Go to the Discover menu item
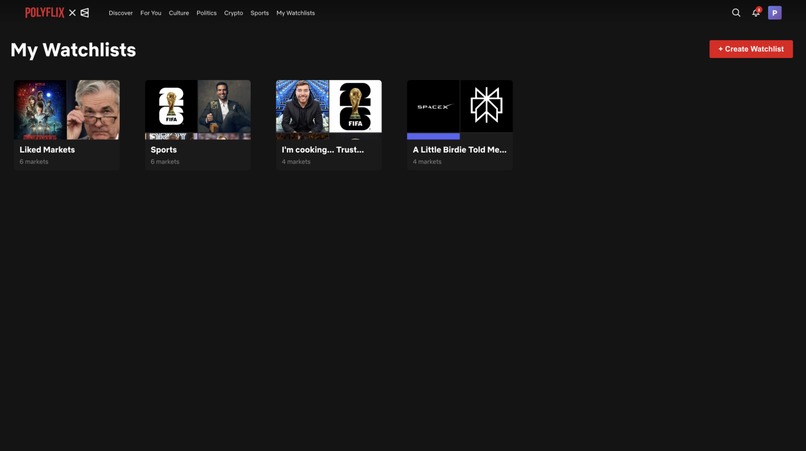 pos(121,13)
